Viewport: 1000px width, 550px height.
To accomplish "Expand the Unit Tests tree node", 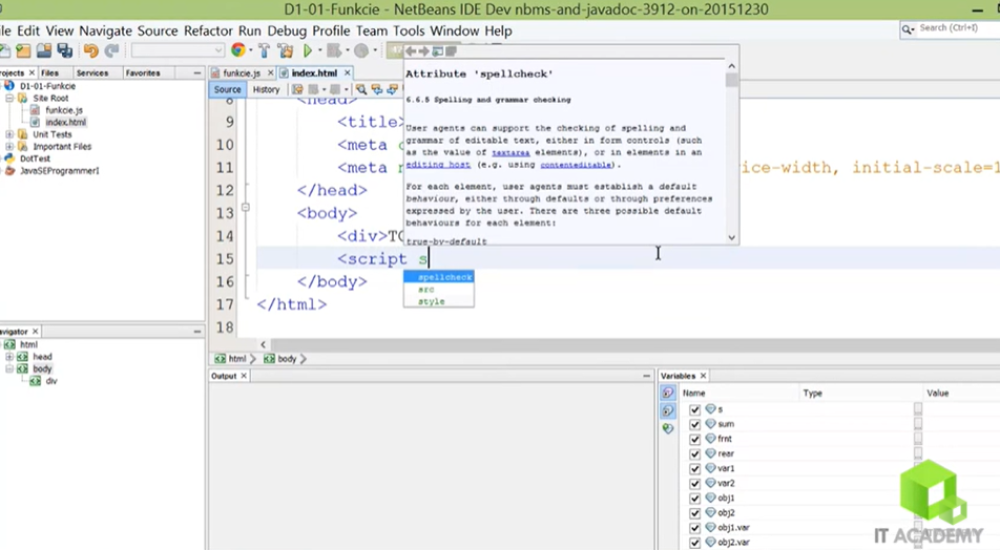I will point(10,135).
